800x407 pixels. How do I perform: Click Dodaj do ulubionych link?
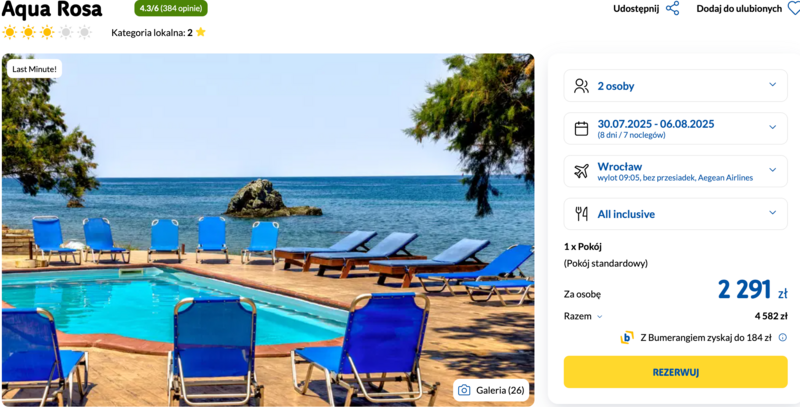[739, 9]
